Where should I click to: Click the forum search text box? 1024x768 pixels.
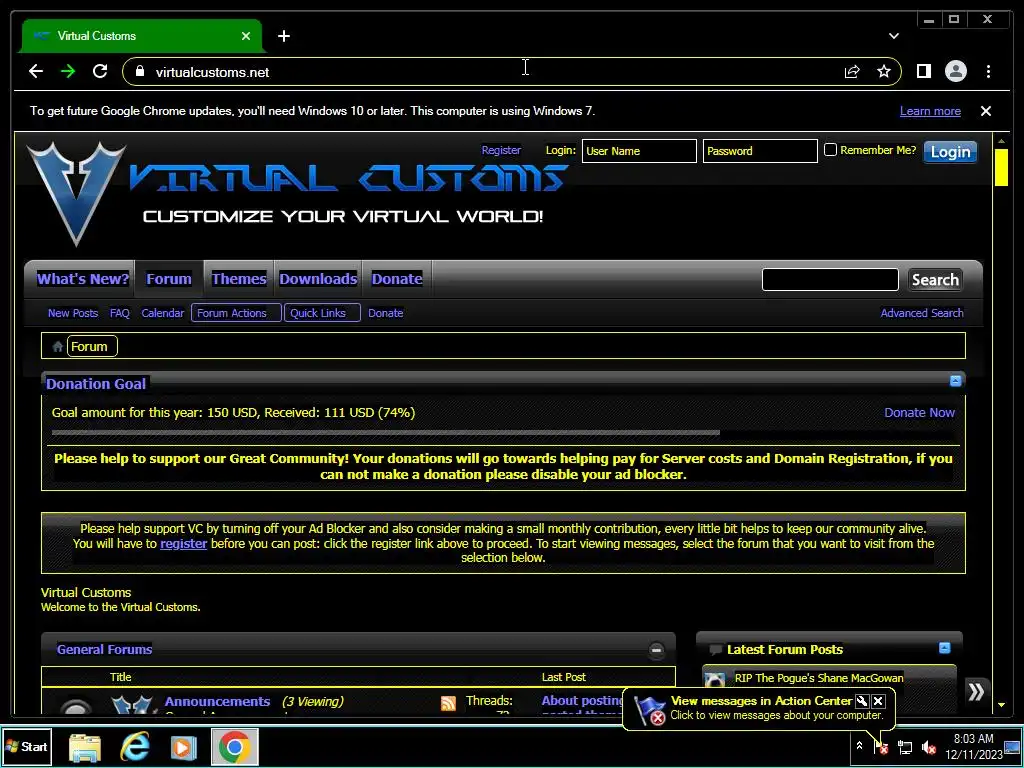pos(830,280)
